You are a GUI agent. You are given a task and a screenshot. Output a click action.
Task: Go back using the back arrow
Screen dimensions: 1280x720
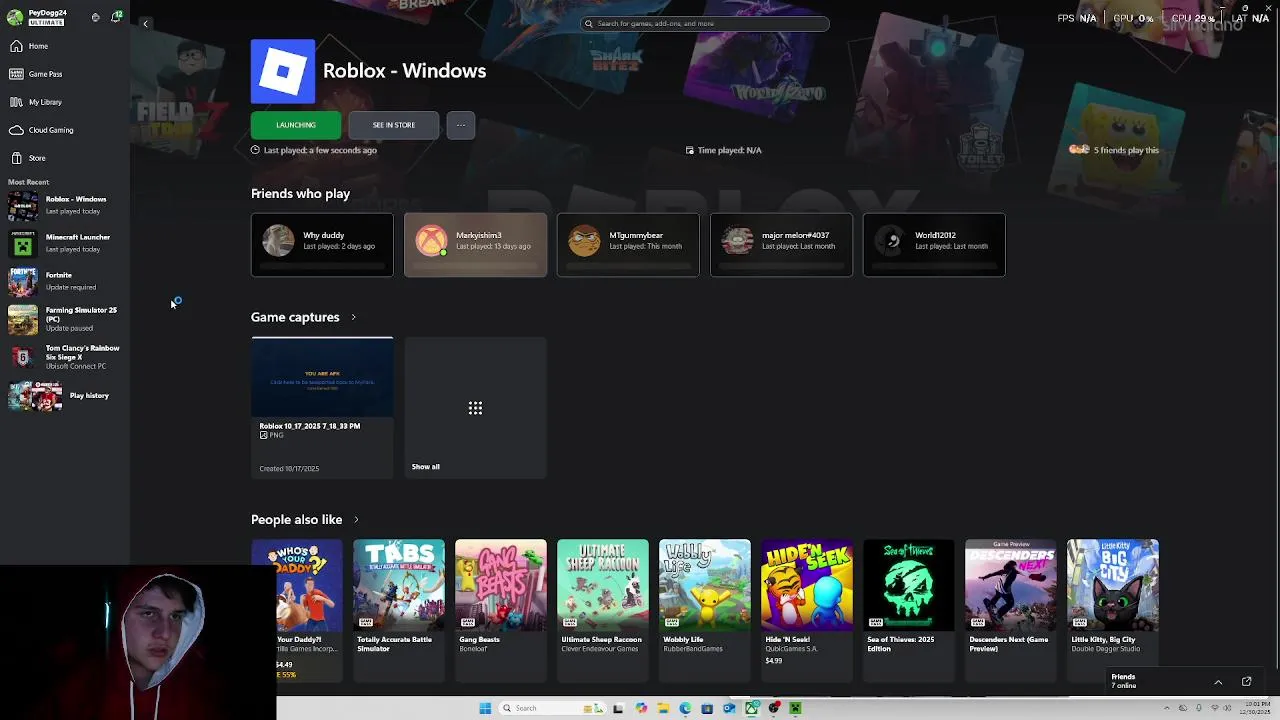point(145,23)
